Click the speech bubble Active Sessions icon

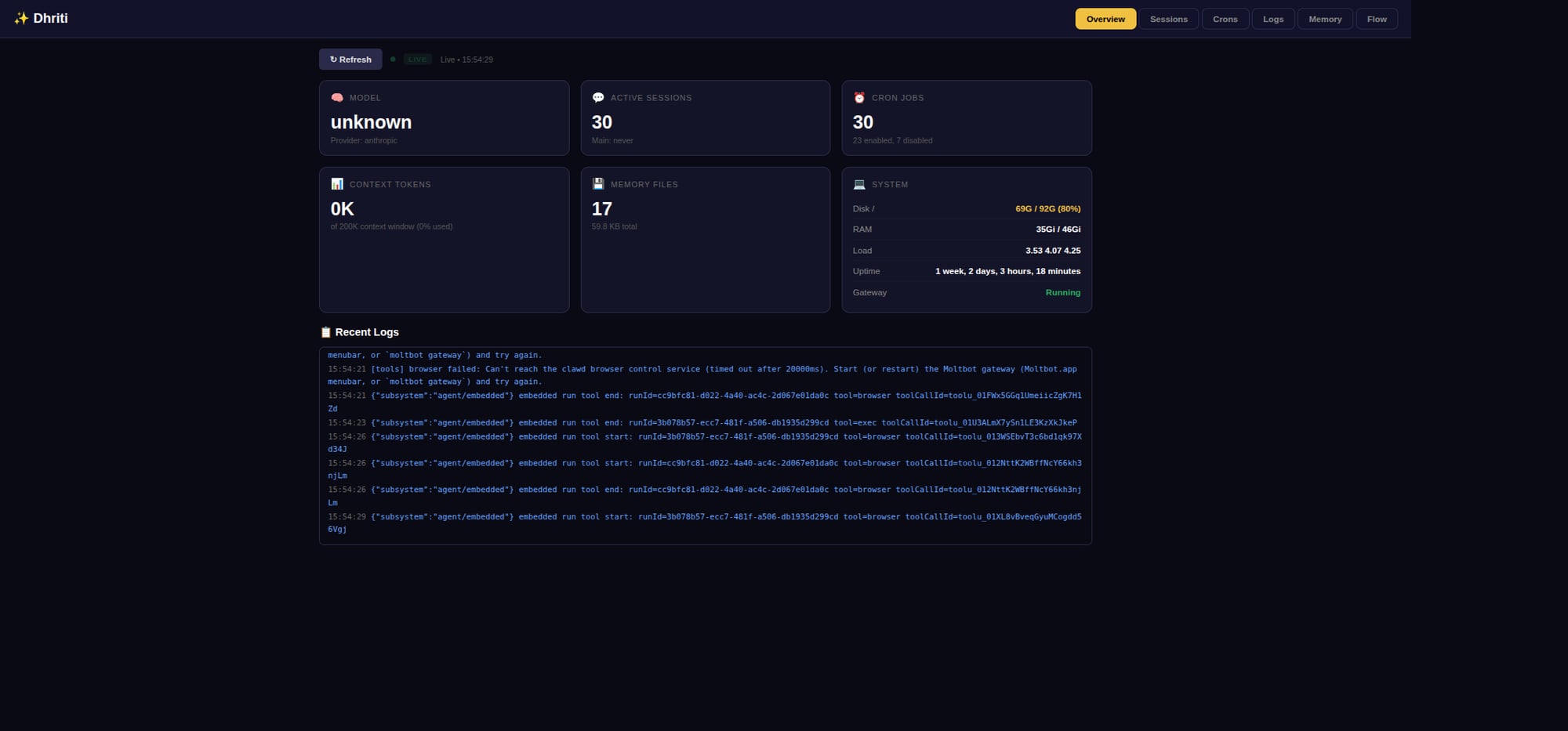[598, 98]
